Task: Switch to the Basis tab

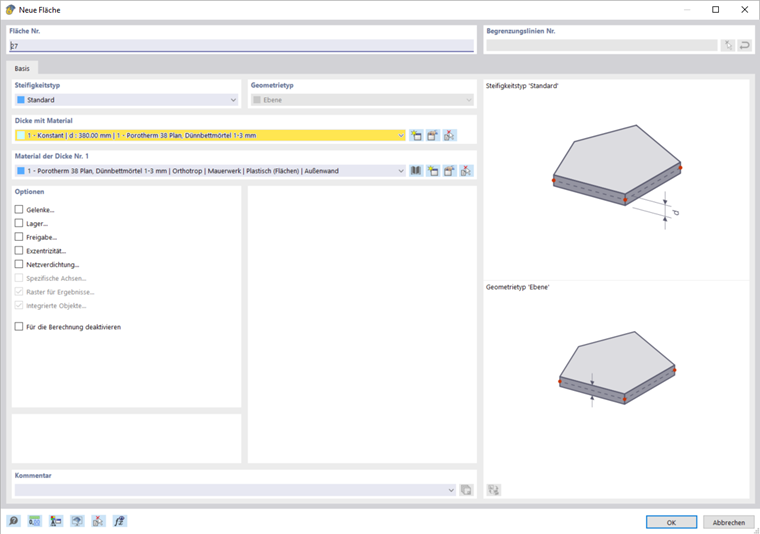Action: 22,68
